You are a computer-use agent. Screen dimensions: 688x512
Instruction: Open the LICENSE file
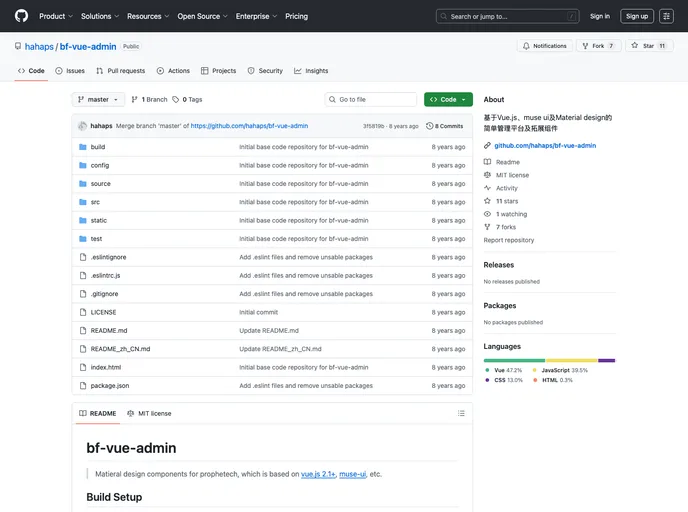(x=104, y=312)
